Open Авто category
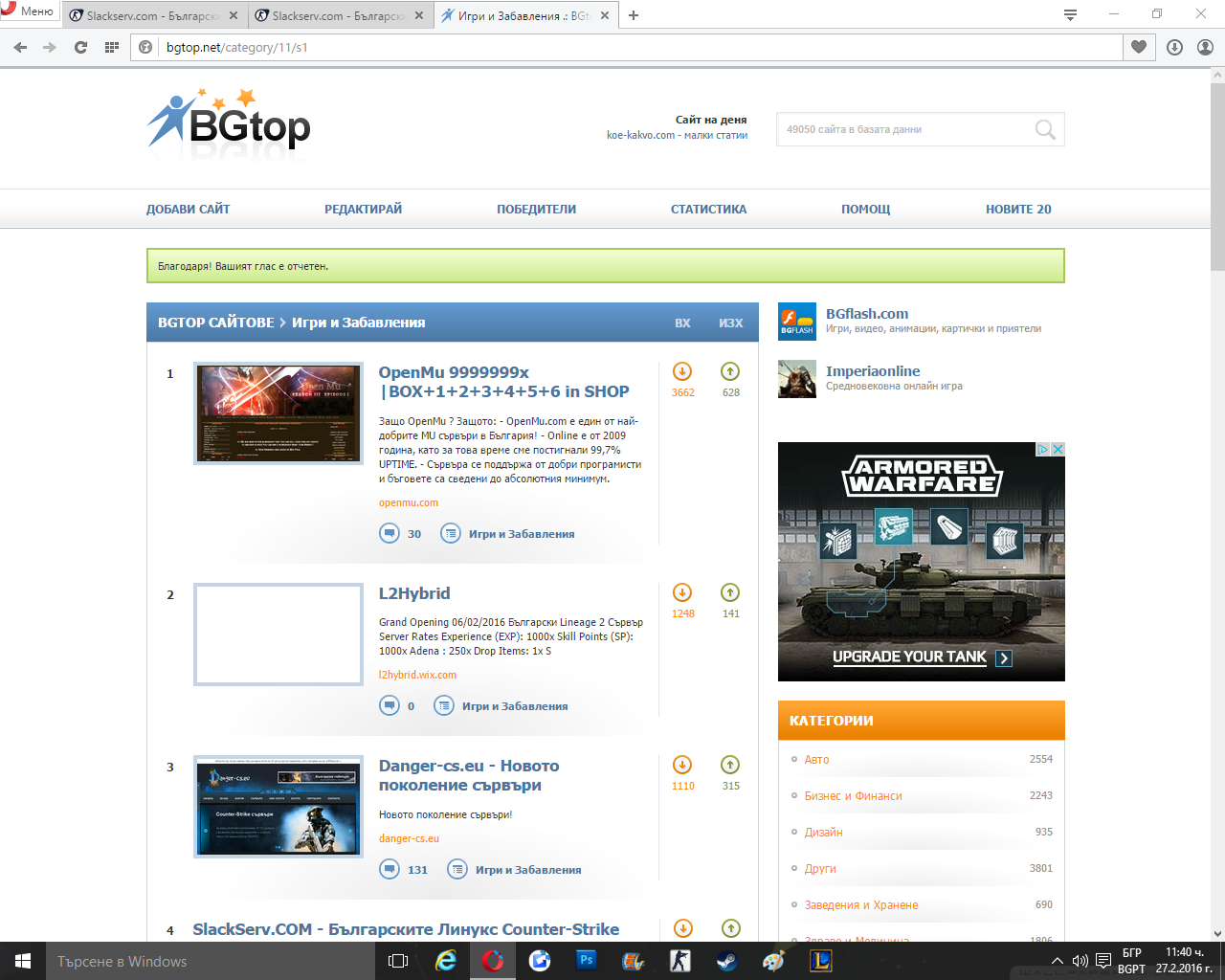This screenshot has height=980, width=1225. click(x=816, y=759)
